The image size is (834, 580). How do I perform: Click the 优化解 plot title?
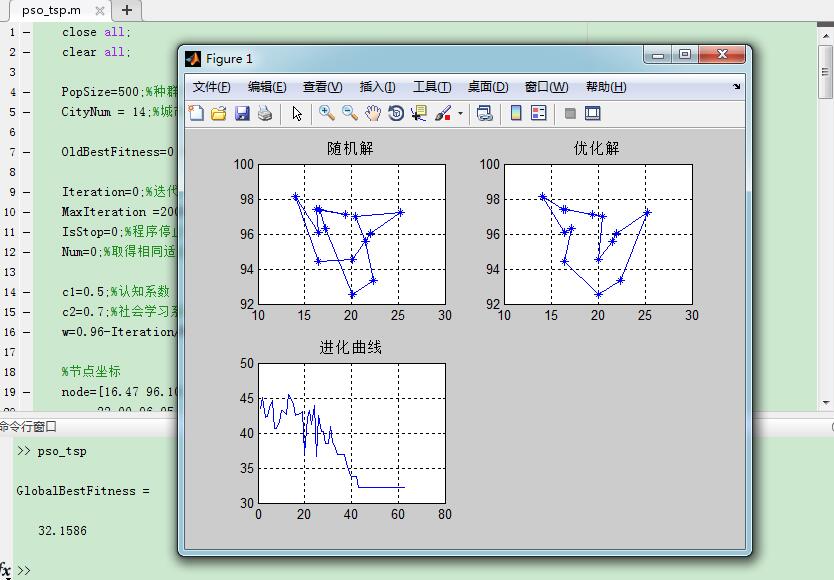596,148
